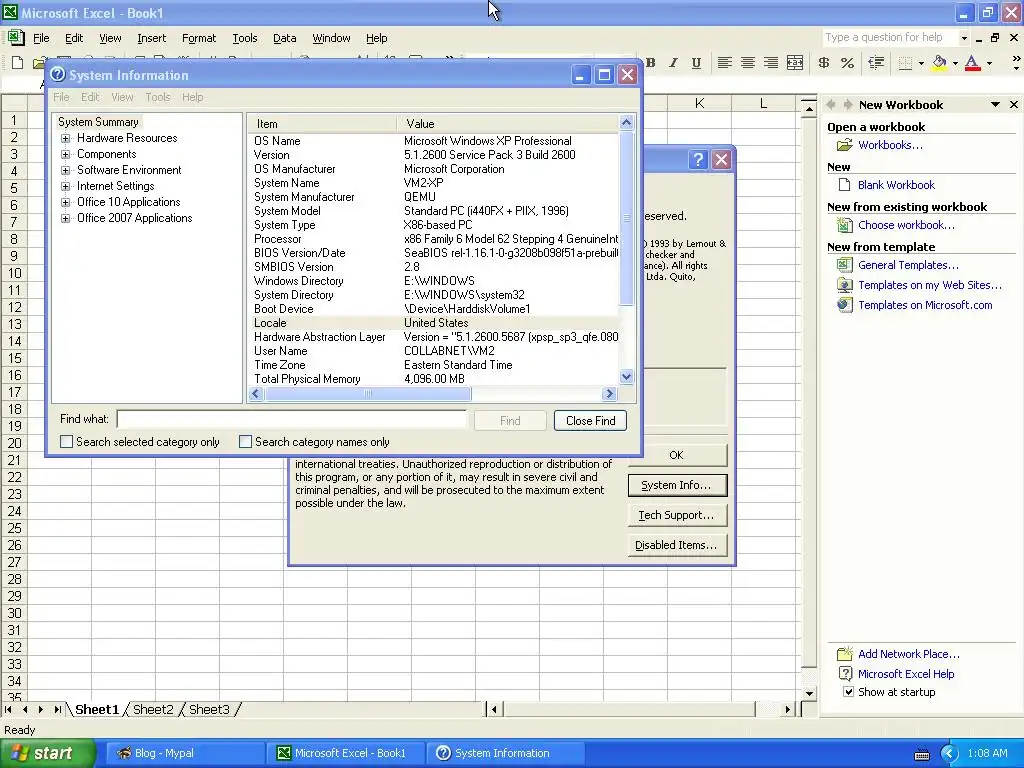
Task: Click System Info button
Action: point(677,485)
